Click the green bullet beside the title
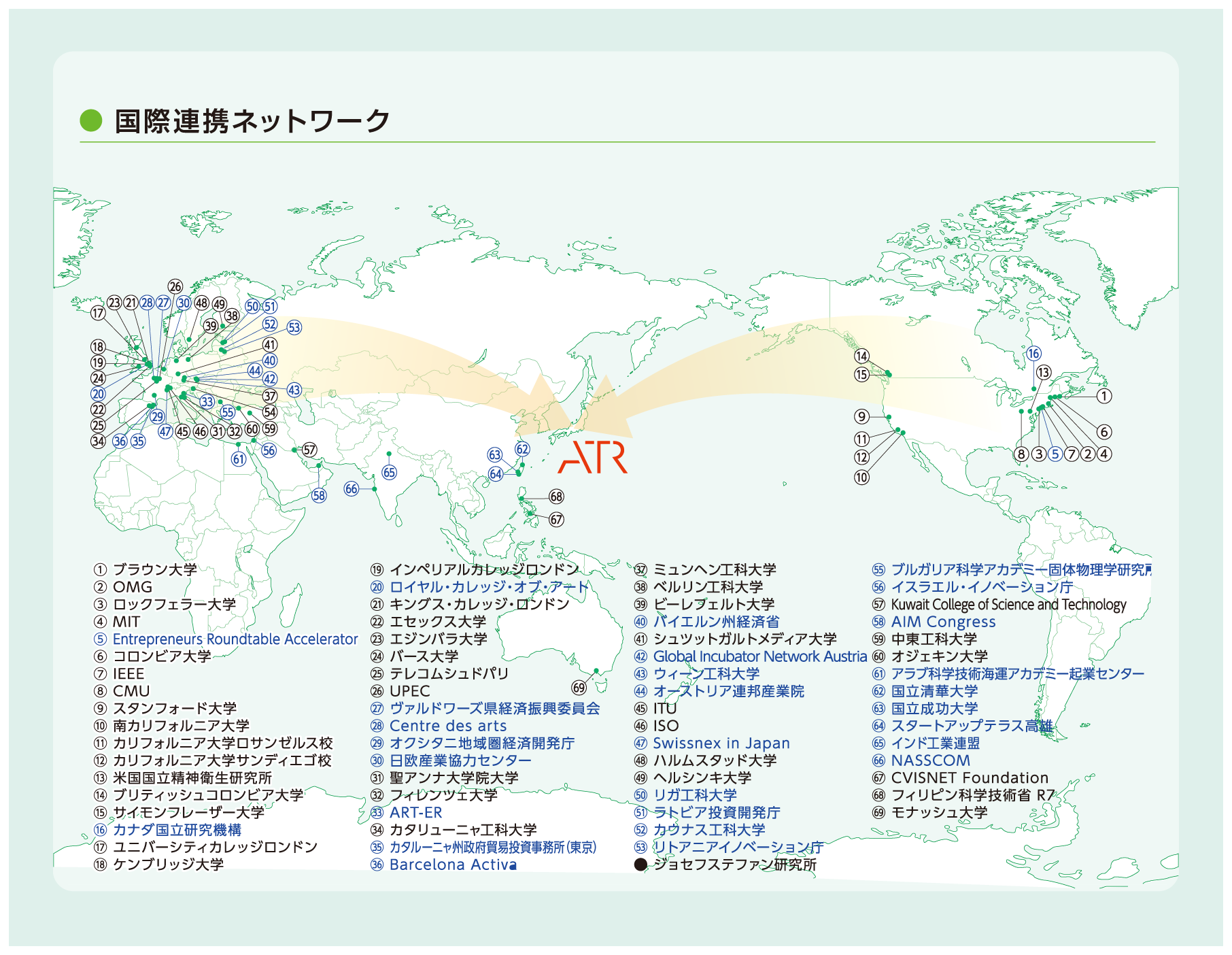 click(90, 120)
